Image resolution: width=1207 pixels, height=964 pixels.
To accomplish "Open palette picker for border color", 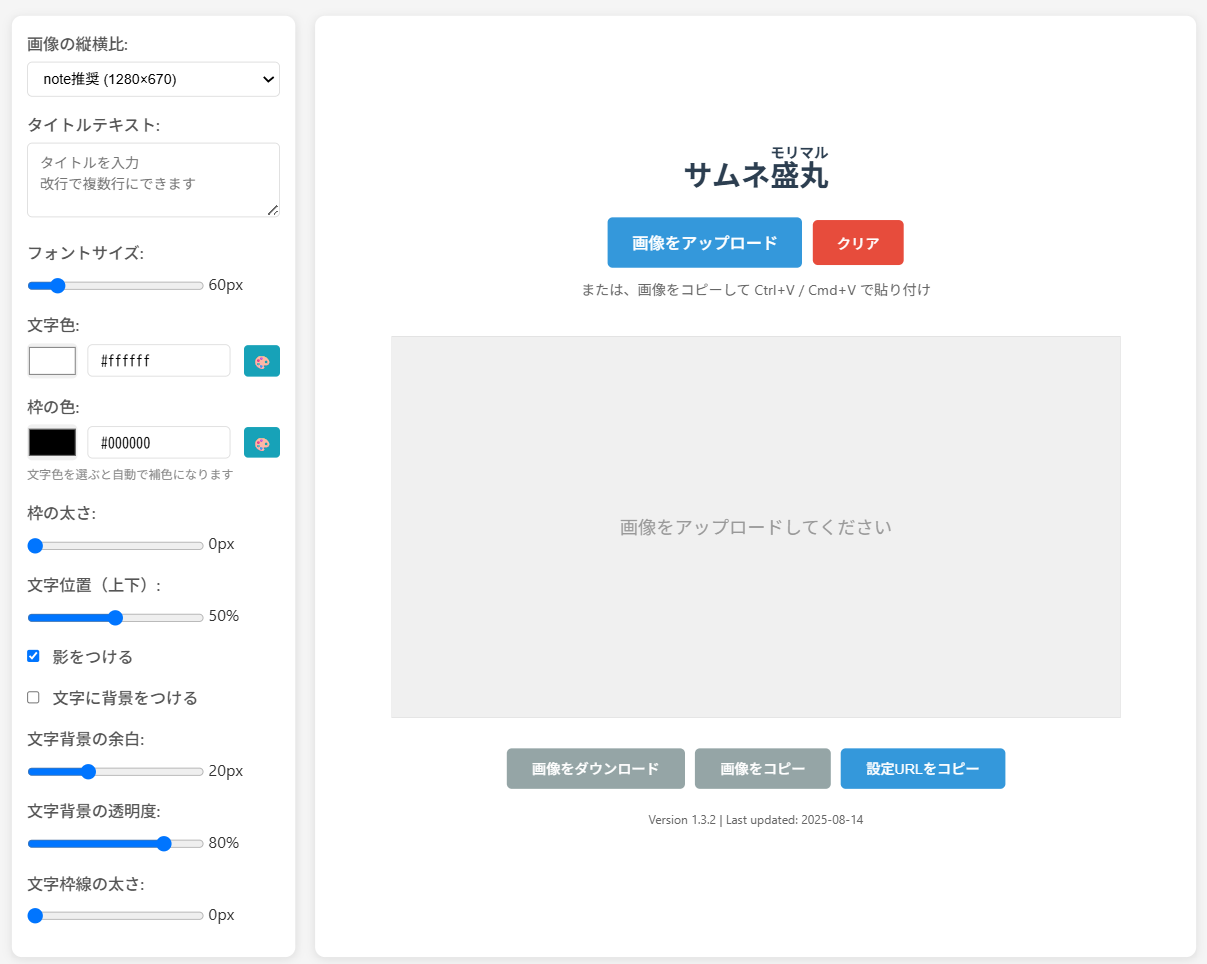I will tap(261, 443).
